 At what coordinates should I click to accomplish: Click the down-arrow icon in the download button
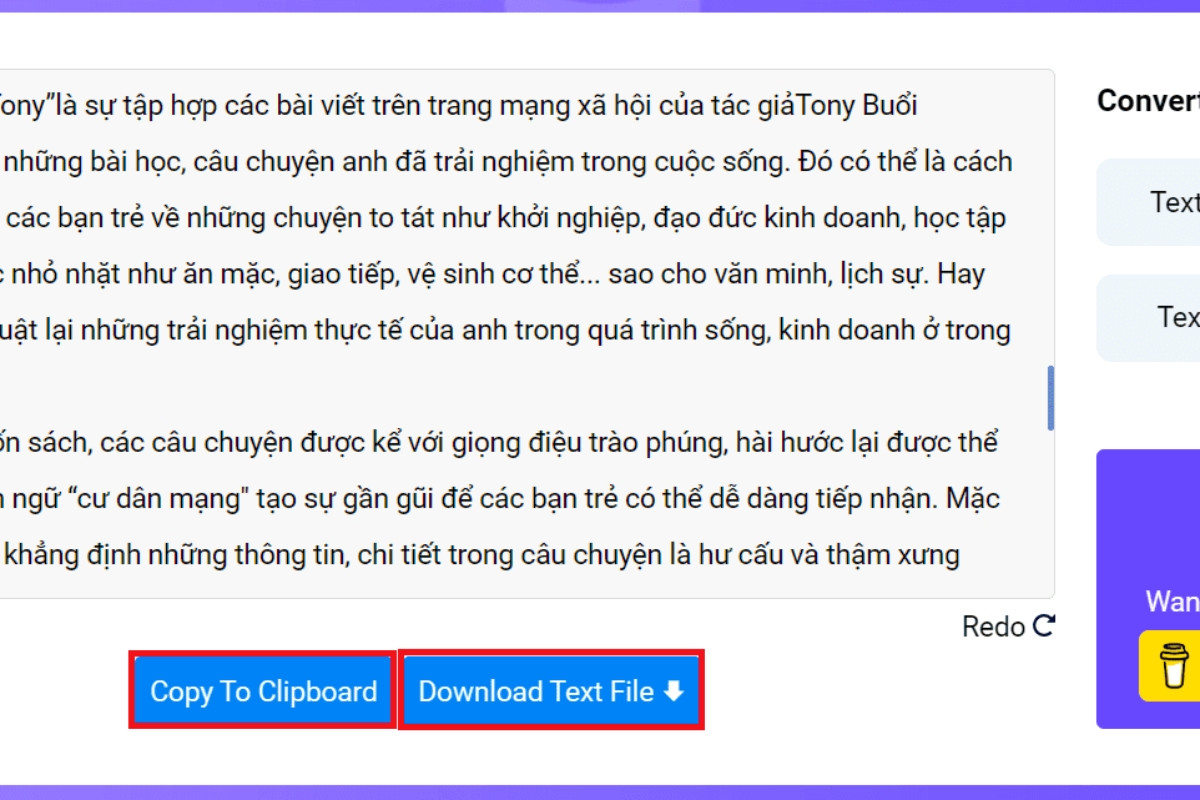pyautogui.click(x=674, y=691)
